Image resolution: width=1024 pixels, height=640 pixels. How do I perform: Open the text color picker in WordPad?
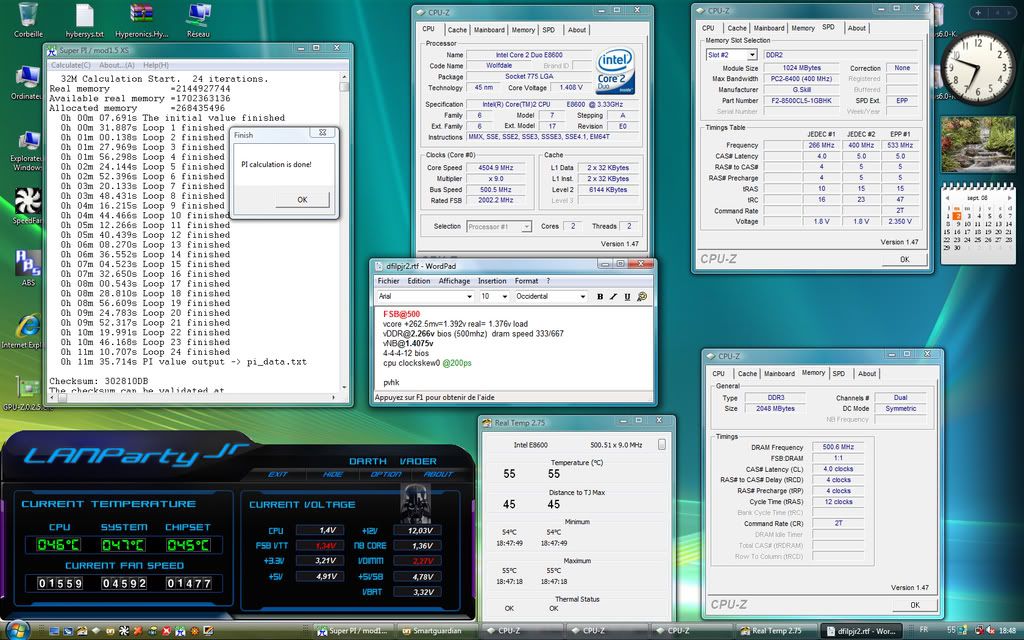click(641, 297)
